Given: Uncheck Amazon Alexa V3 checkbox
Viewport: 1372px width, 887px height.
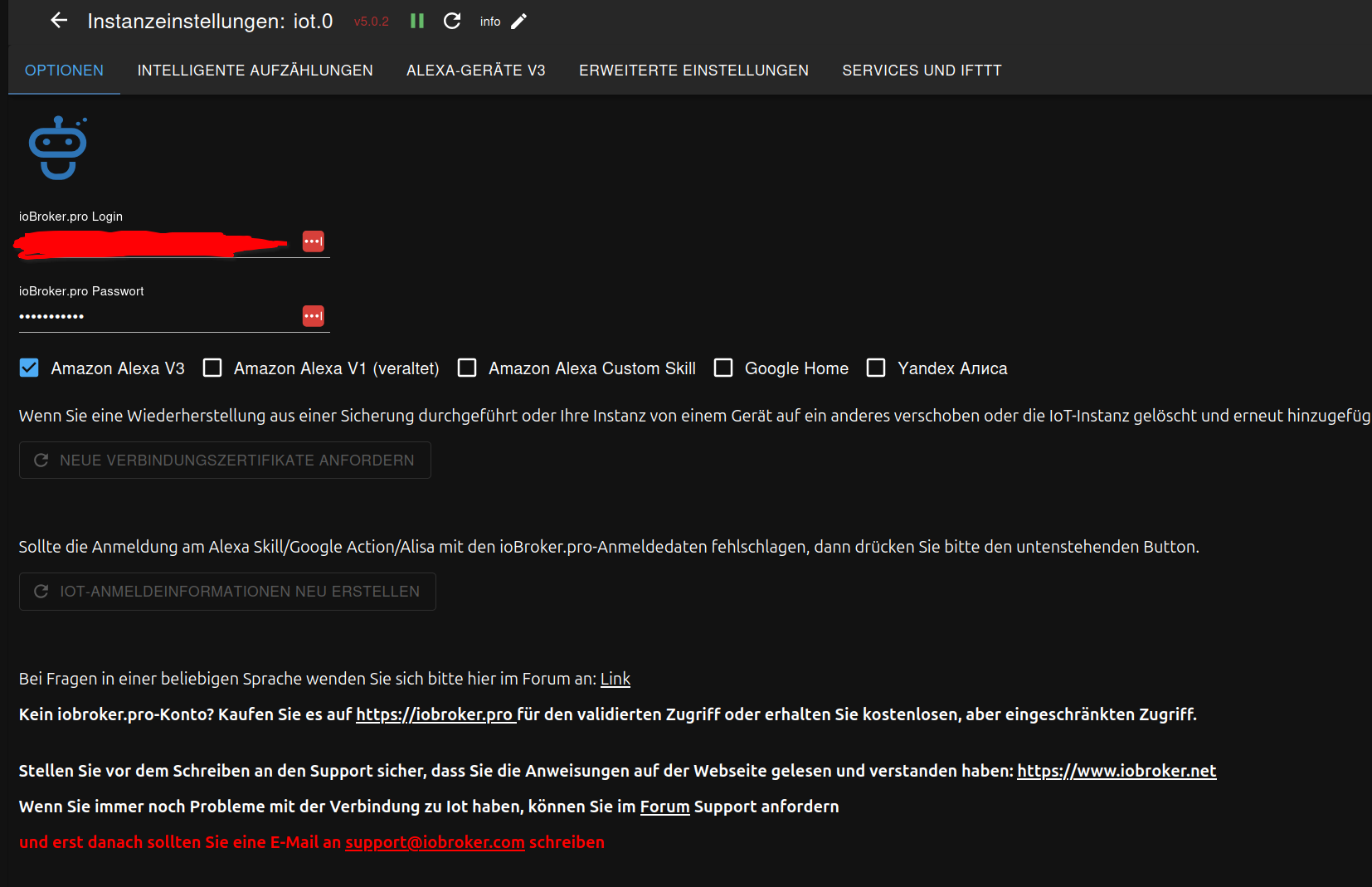Looking at the screenshot, I should click(29, 368).
